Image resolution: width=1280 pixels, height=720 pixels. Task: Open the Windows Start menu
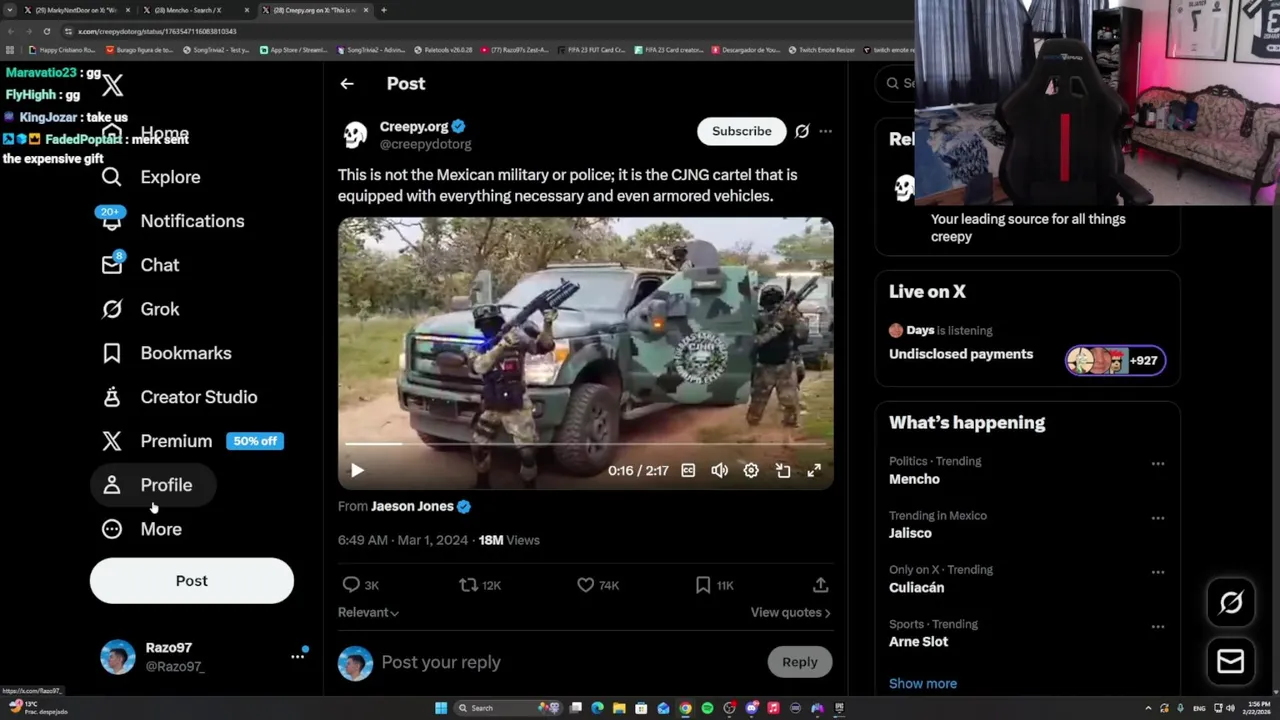(441, 708)
